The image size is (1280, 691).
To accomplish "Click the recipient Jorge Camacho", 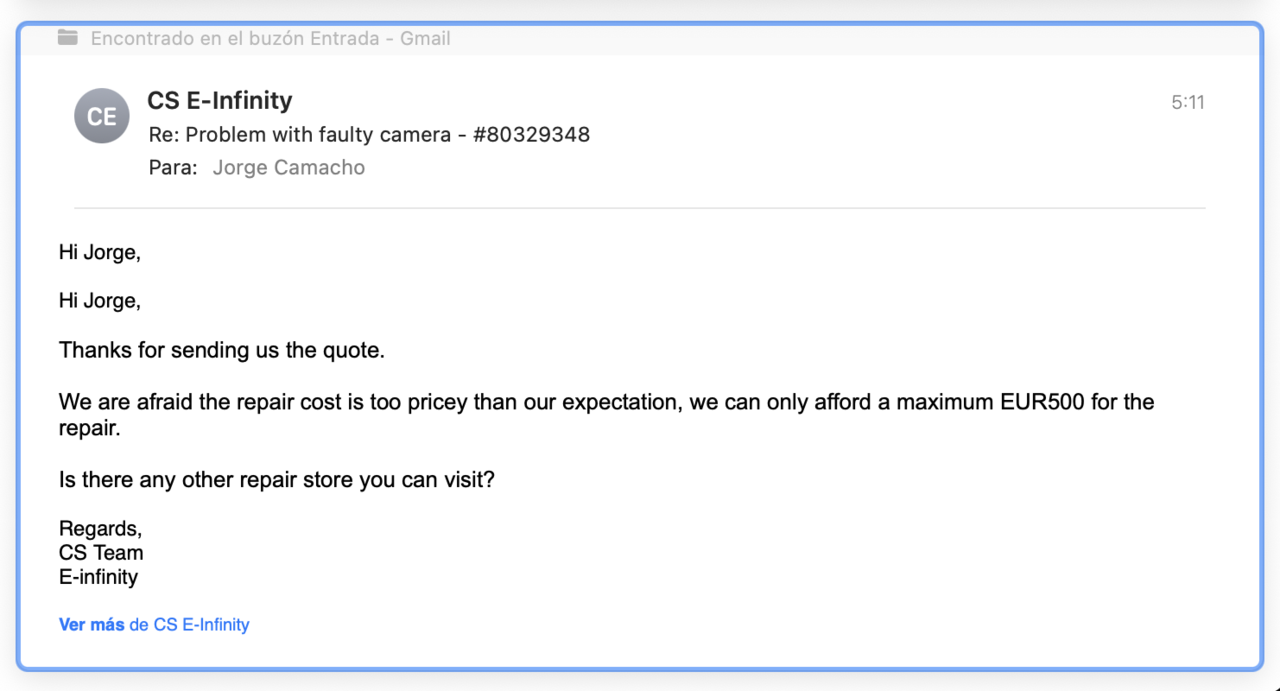I will pos(289,168).
